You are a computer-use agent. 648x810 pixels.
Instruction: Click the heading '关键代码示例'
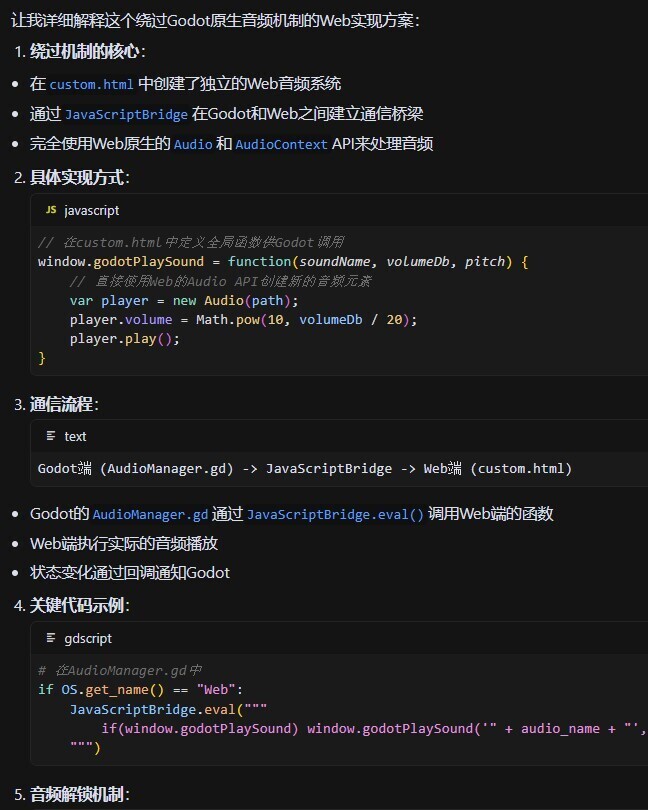(76, 605)
